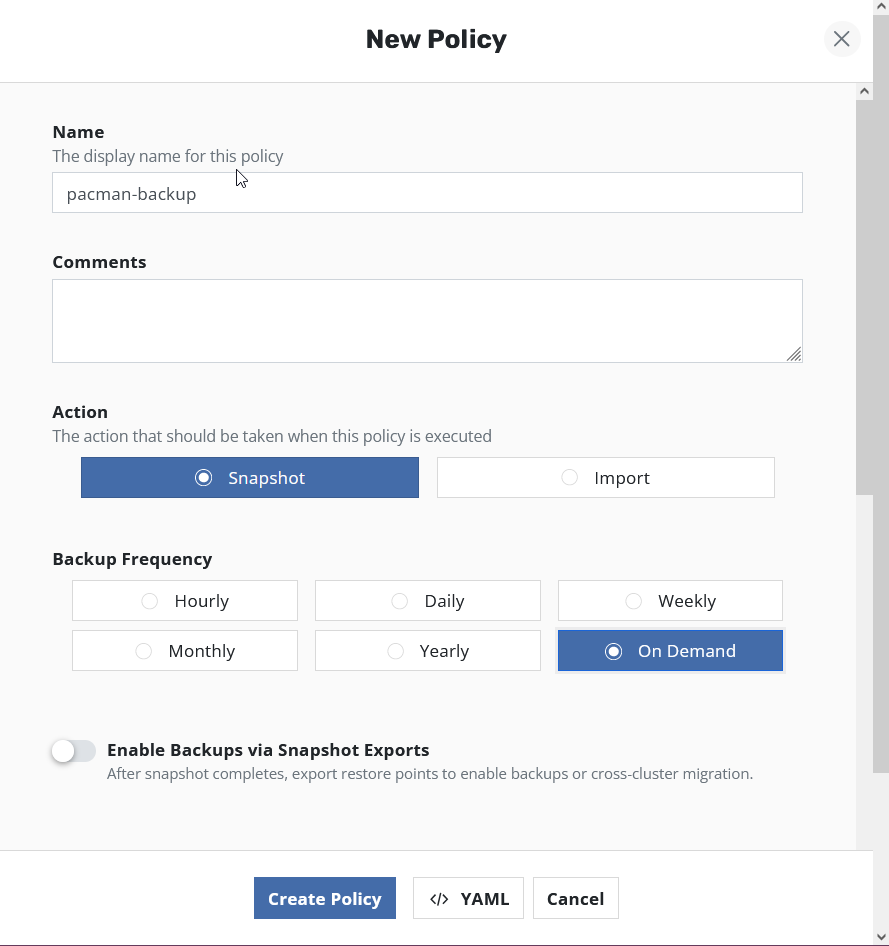Choose Monthly backup frequency

click(185, 651)
